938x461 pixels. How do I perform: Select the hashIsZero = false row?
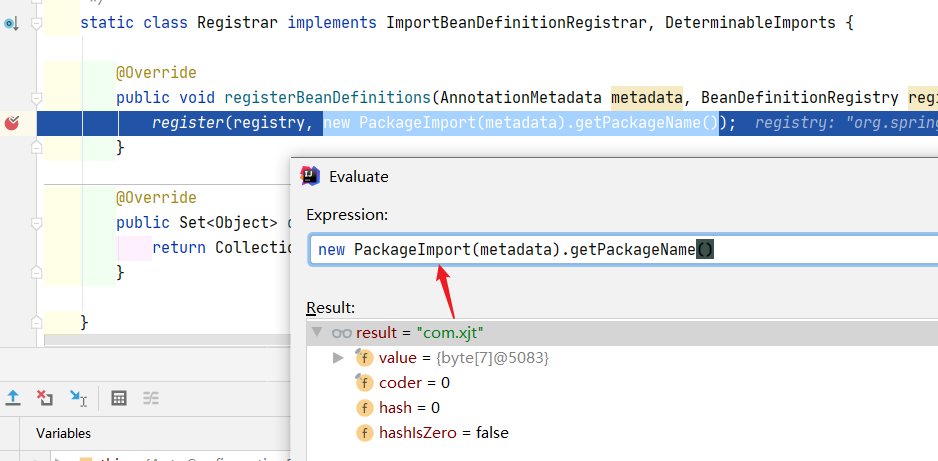[x=443, y=432]
